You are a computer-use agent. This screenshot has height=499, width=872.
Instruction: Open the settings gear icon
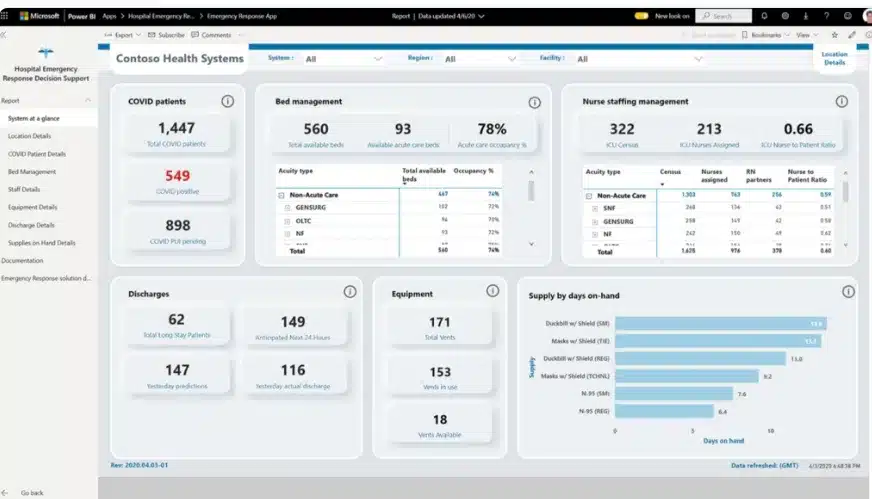[785, 16]
